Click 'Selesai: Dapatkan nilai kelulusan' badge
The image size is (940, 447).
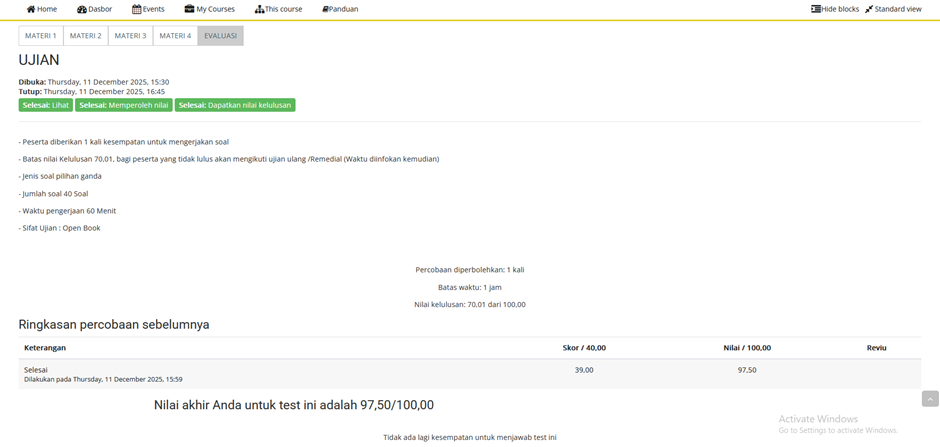[235, 105]
